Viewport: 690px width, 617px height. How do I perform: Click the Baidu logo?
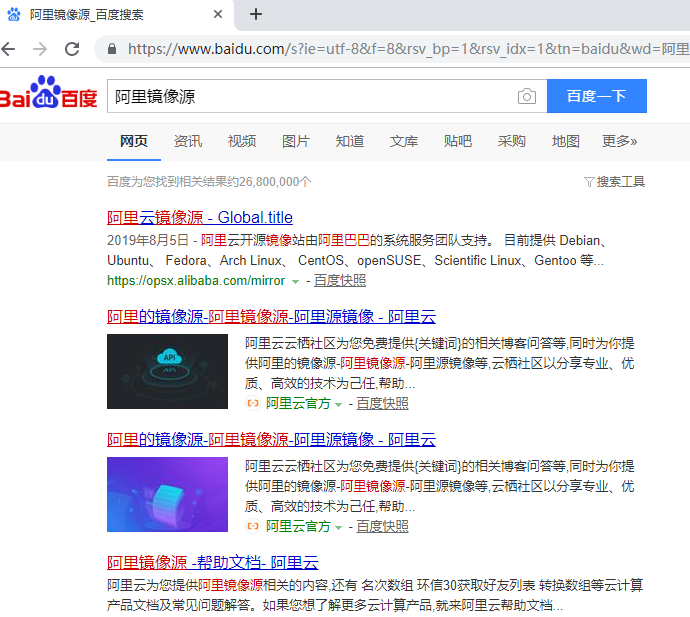click(x=48, y=93)
